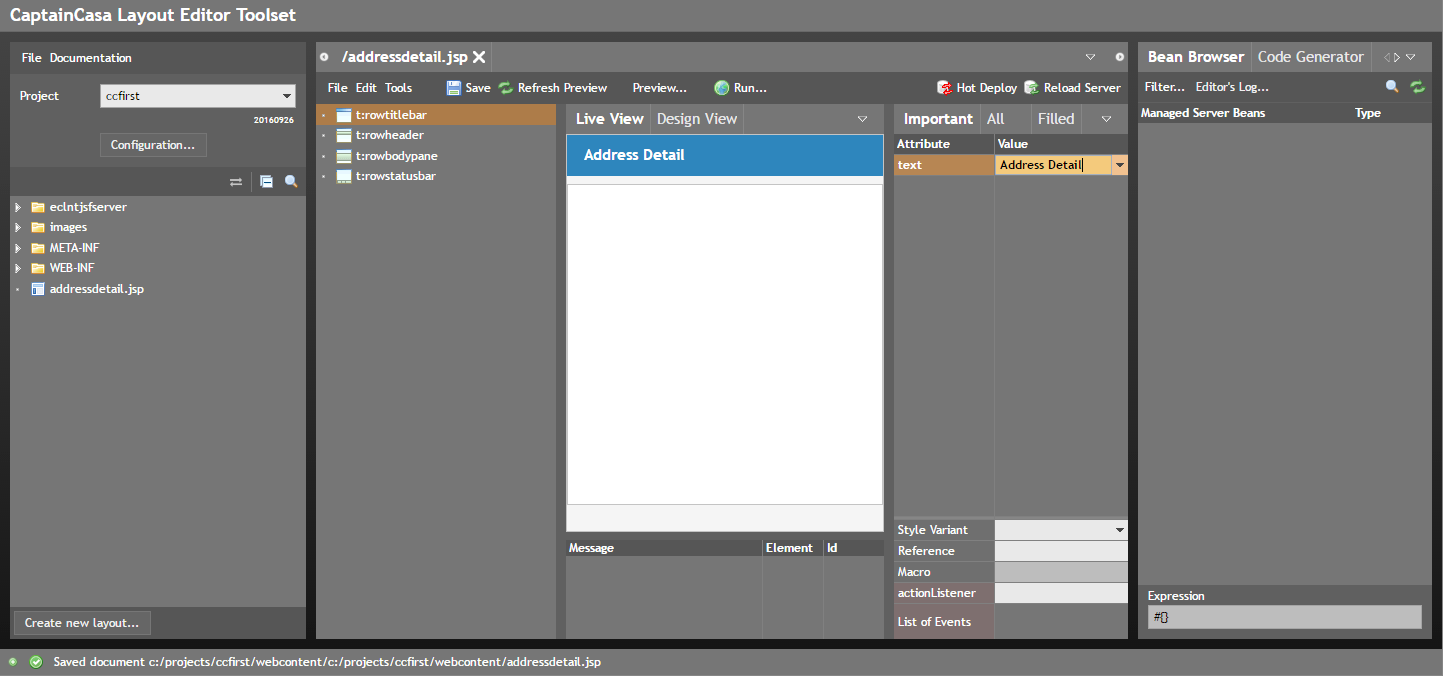Open the Style Variant dropdown
The image size is (1443, 676).
tap(1119, 530)
